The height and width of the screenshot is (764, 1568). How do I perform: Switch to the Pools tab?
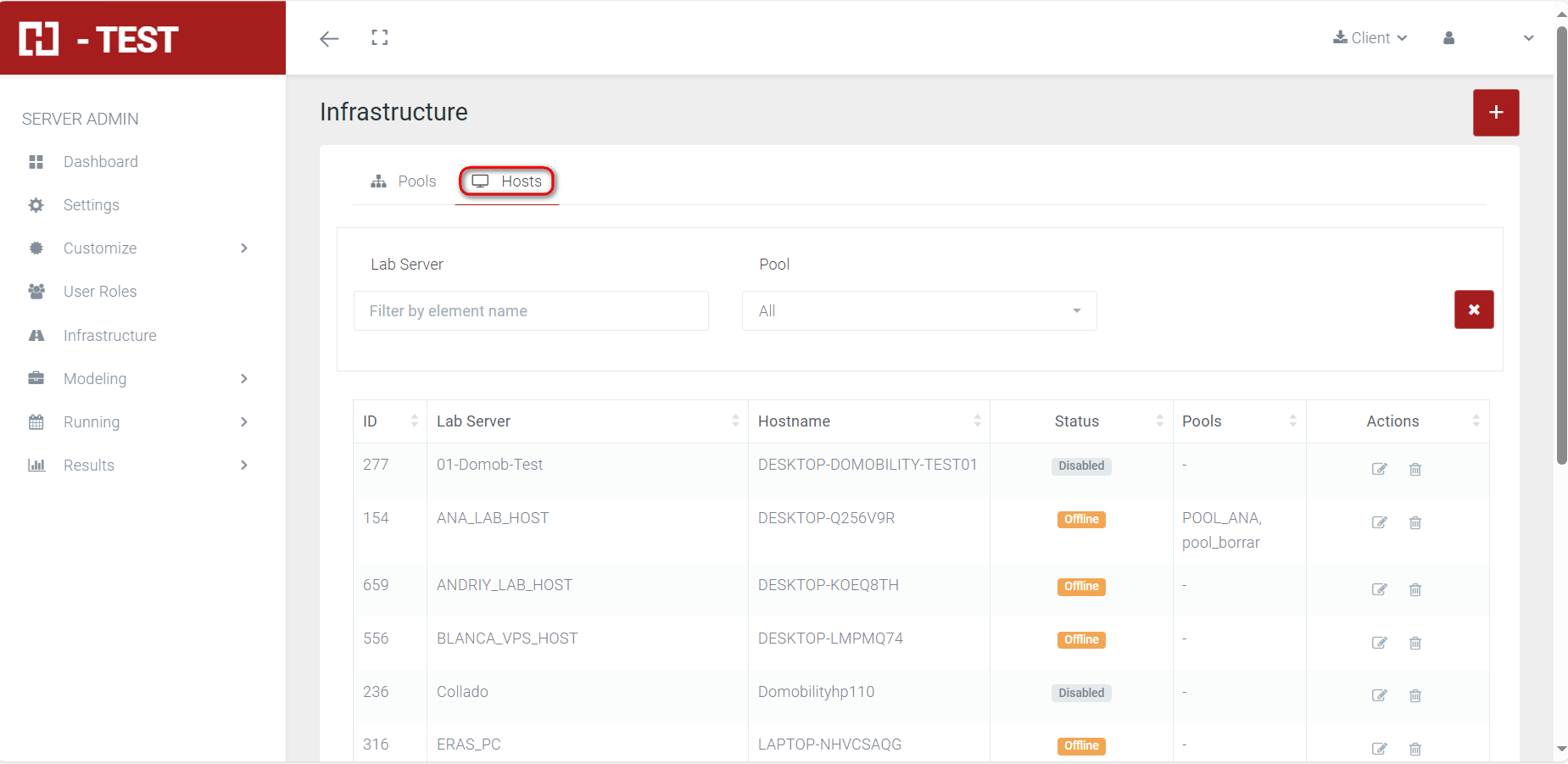[404, 181]
